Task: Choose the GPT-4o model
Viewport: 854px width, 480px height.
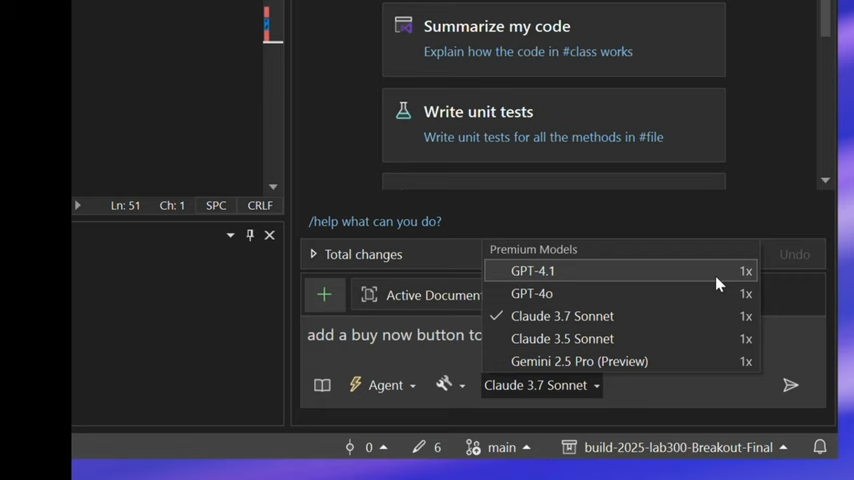Action: tap(620, 294)
